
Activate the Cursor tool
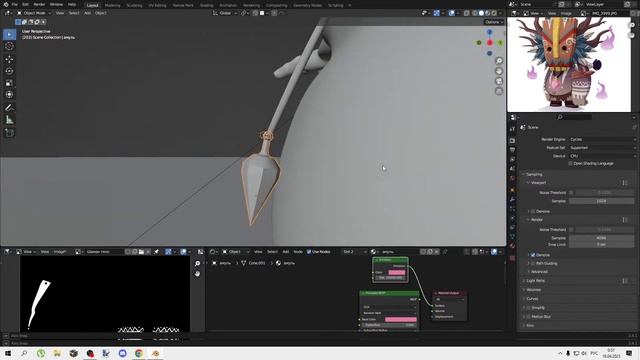coord(9,46)
